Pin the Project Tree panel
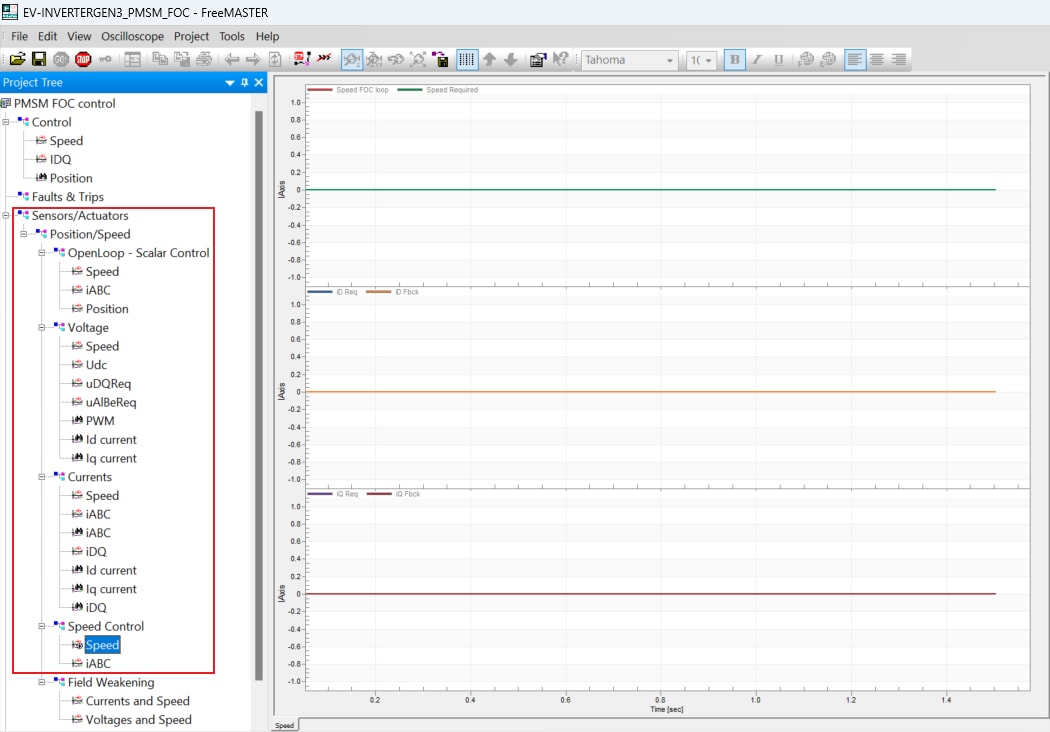 pyautogui.click(x=245, y=83)
